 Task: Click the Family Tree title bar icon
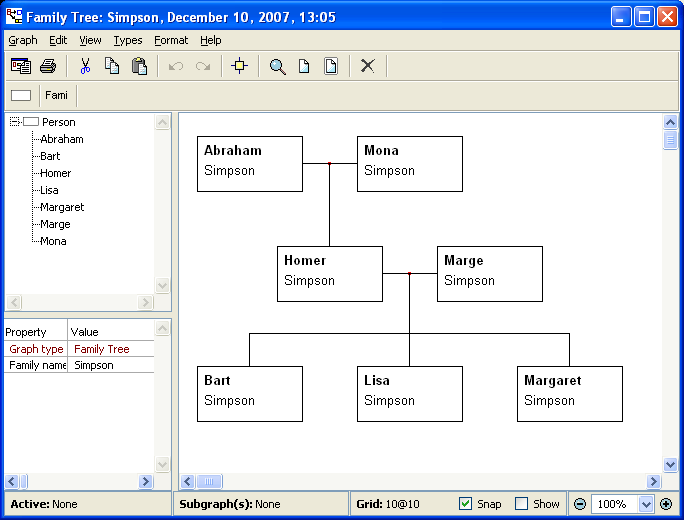(x=14, y=16)
